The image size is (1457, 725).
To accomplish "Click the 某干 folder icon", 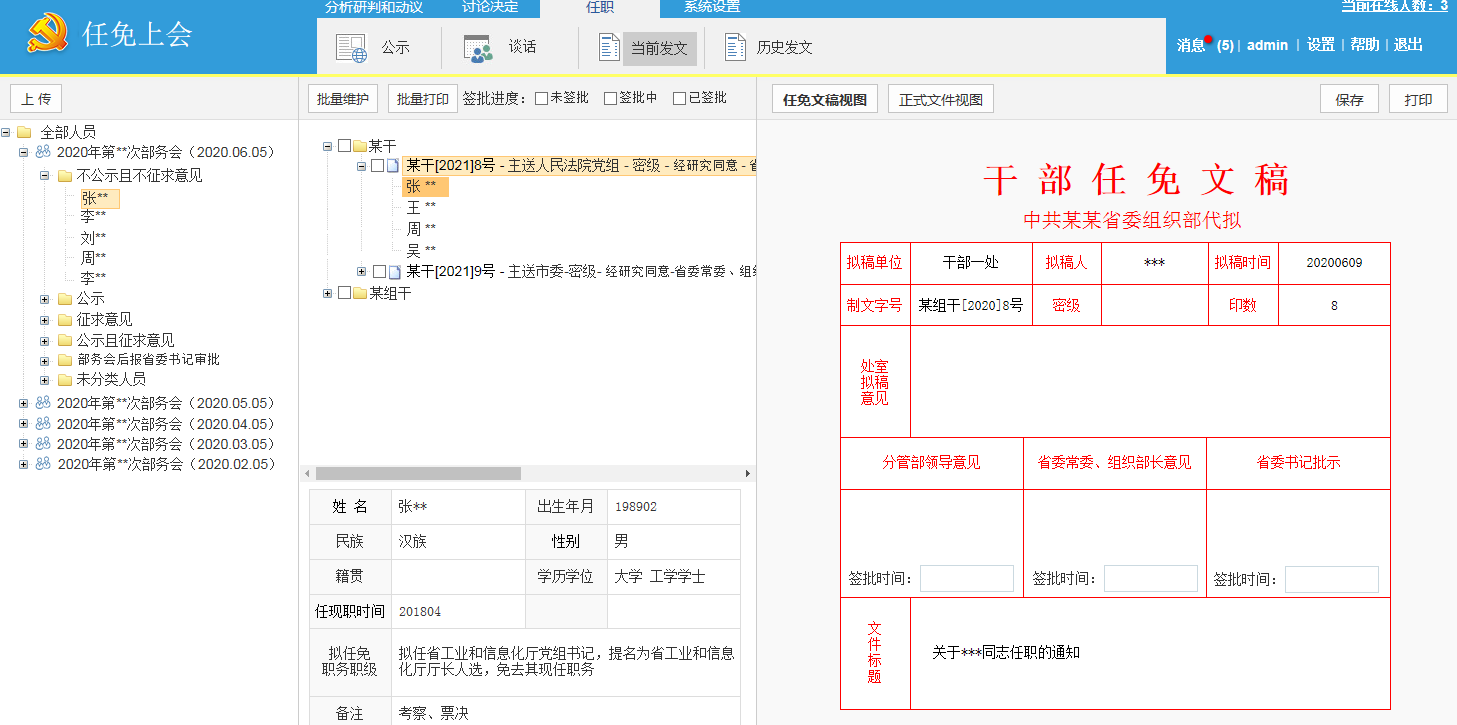I will pyautogui.click(x=360, y=146).
